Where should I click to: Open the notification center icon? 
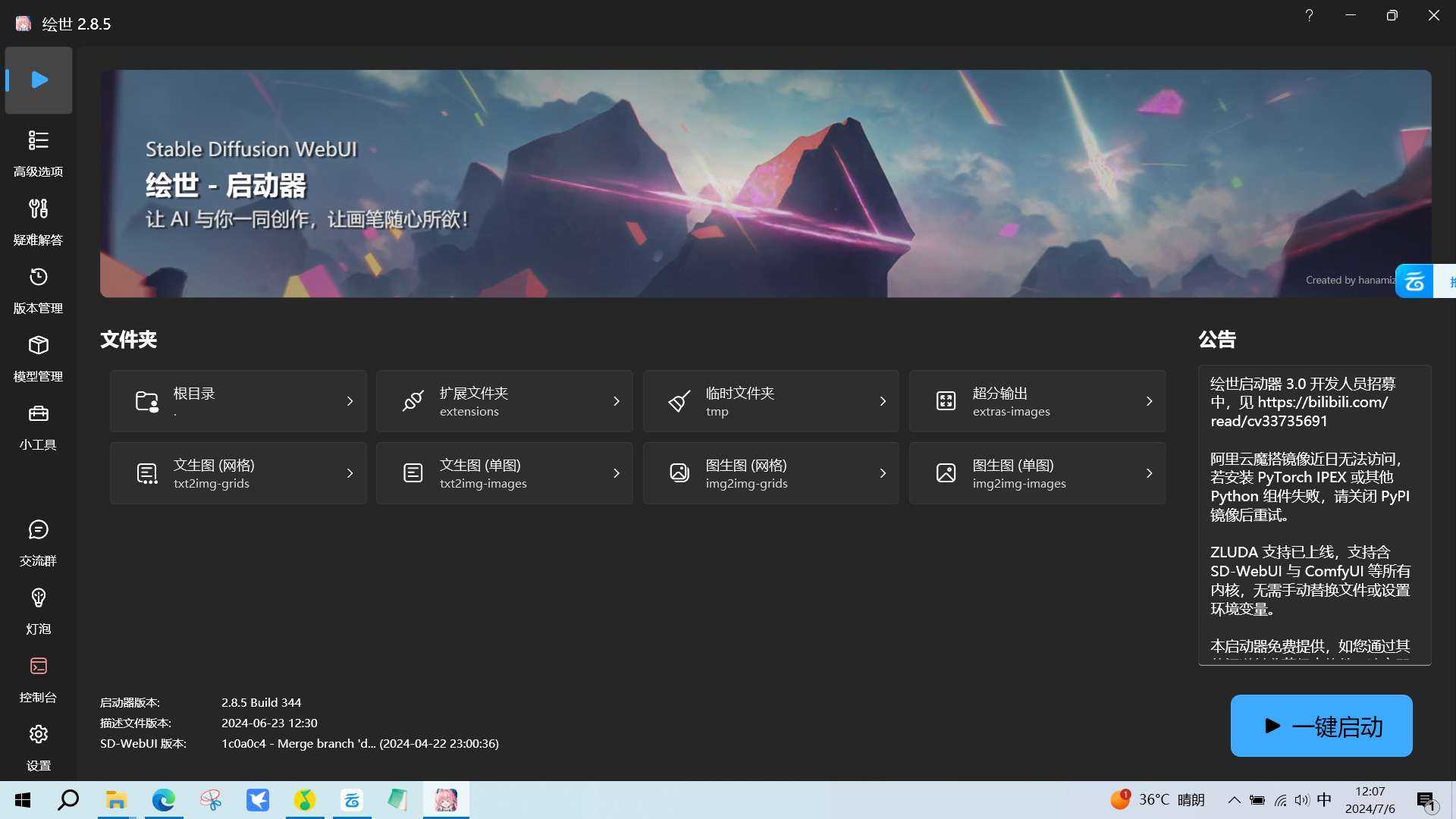click(x=1426, y=801)
